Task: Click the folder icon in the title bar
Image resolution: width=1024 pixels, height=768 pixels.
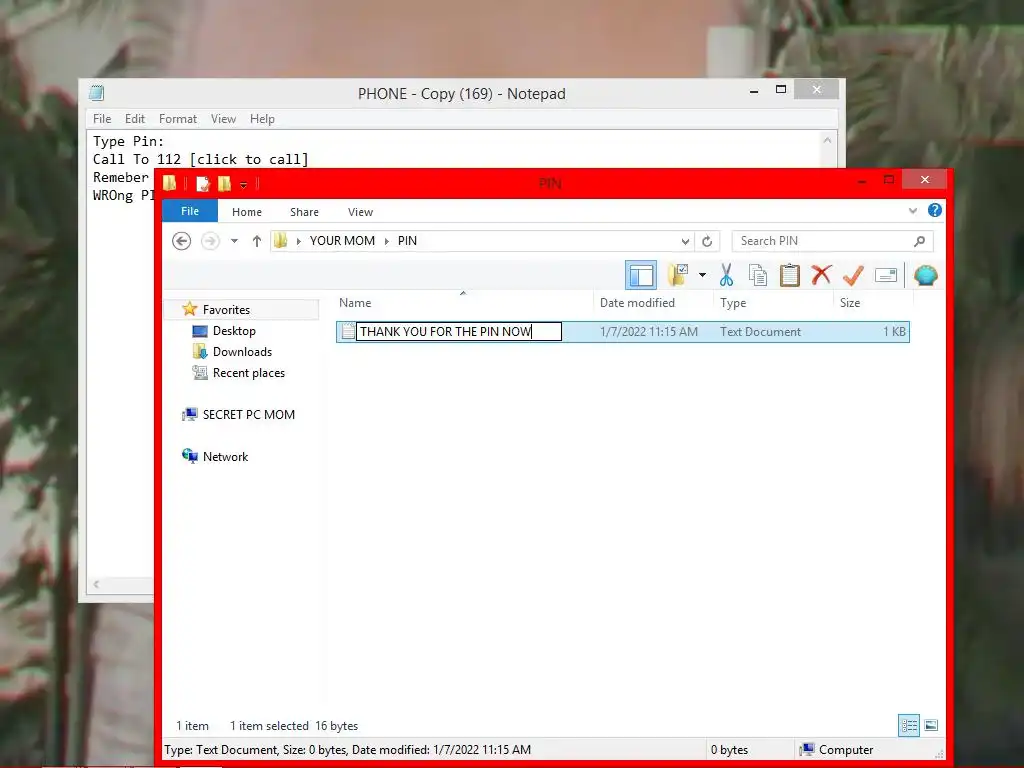Action: (169, 184)
